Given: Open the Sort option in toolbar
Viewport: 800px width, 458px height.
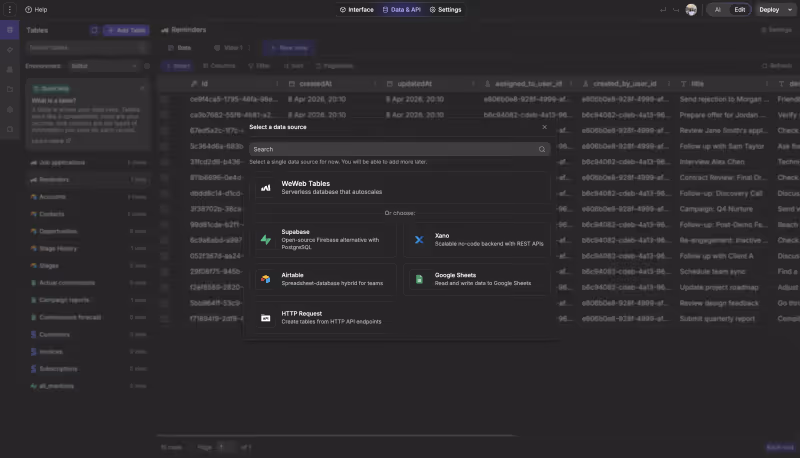Looking at the screenshot, I should 294,66.
